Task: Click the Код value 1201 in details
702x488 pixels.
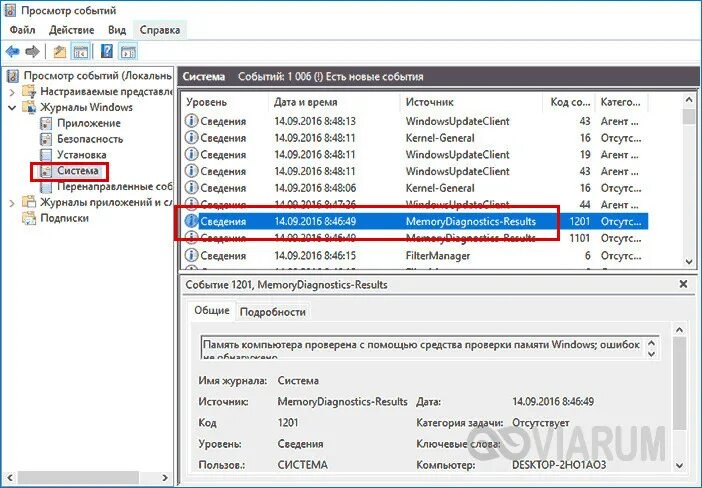Action: click(288, 422)
